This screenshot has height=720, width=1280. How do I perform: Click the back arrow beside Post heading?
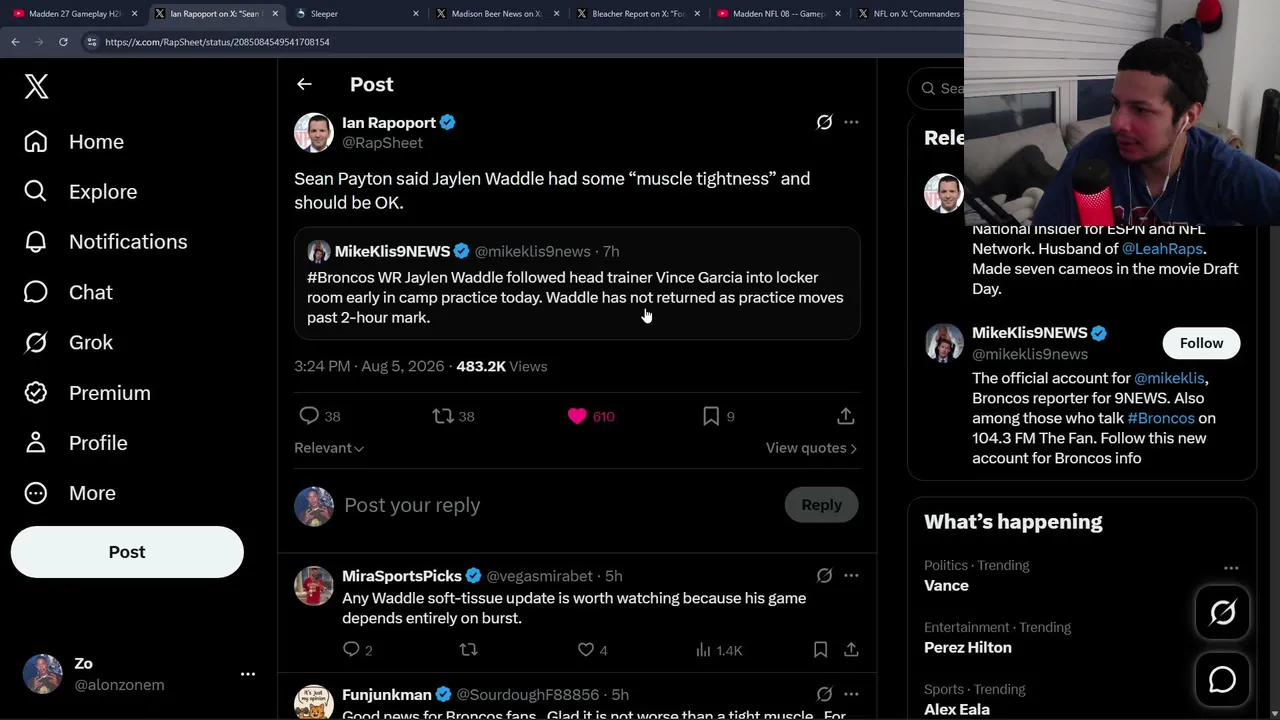[x=304, y=85]
